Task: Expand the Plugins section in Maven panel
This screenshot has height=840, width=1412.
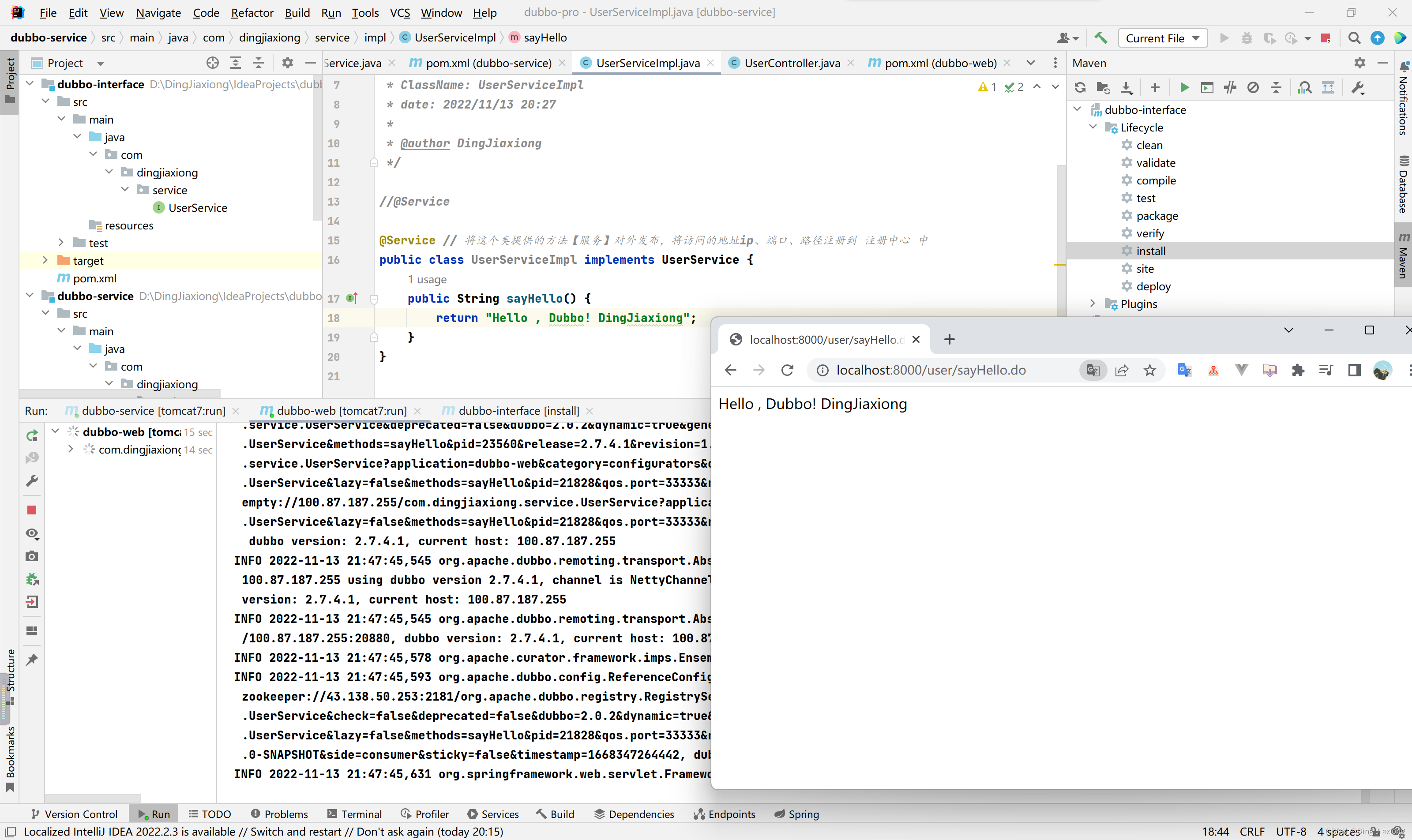Action: coord(1092,303)
